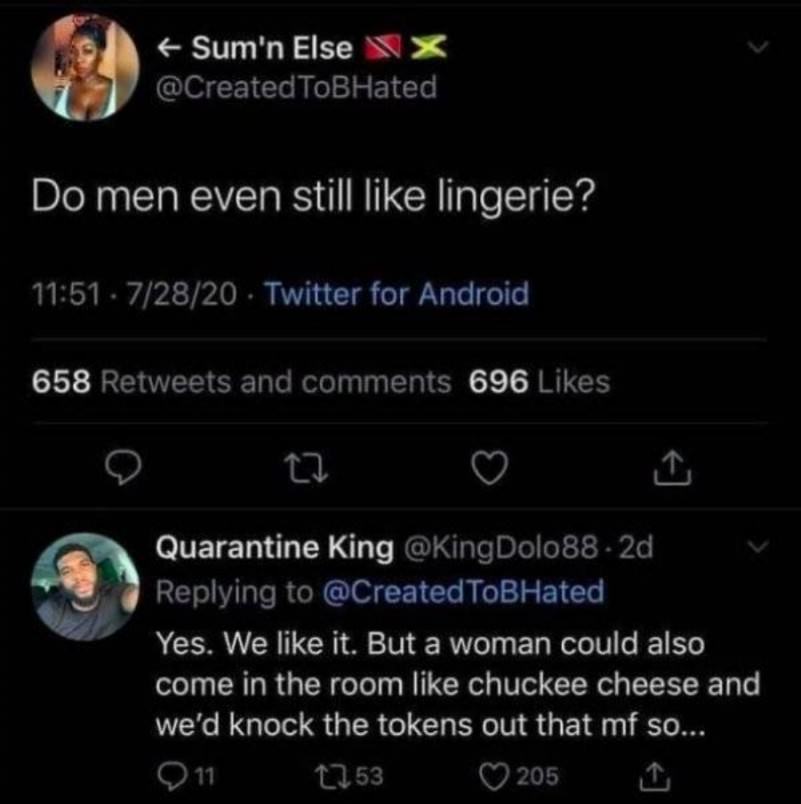Image resolution: width=801 pixels, height=804 pixels.
Task: Expand the main tweet options chevron
Action: click(x=757, y=47)
